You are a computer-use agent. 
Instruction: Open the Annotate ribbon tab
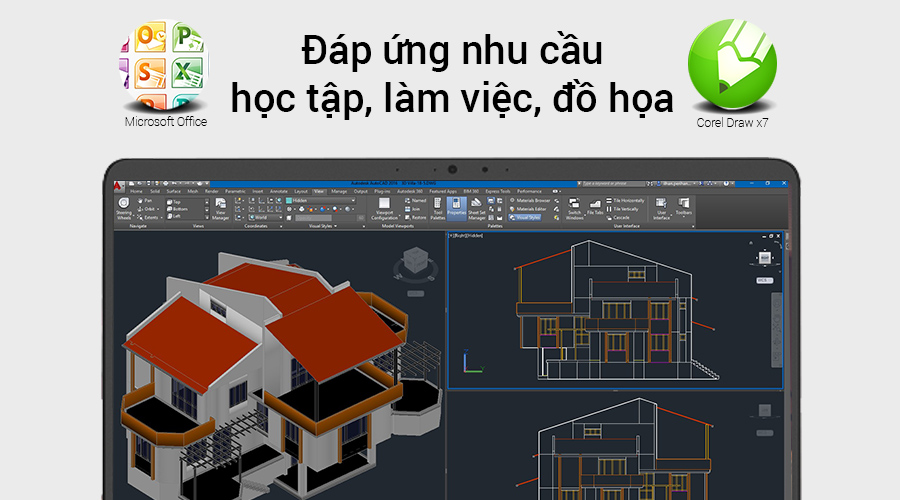click(279, 191)
